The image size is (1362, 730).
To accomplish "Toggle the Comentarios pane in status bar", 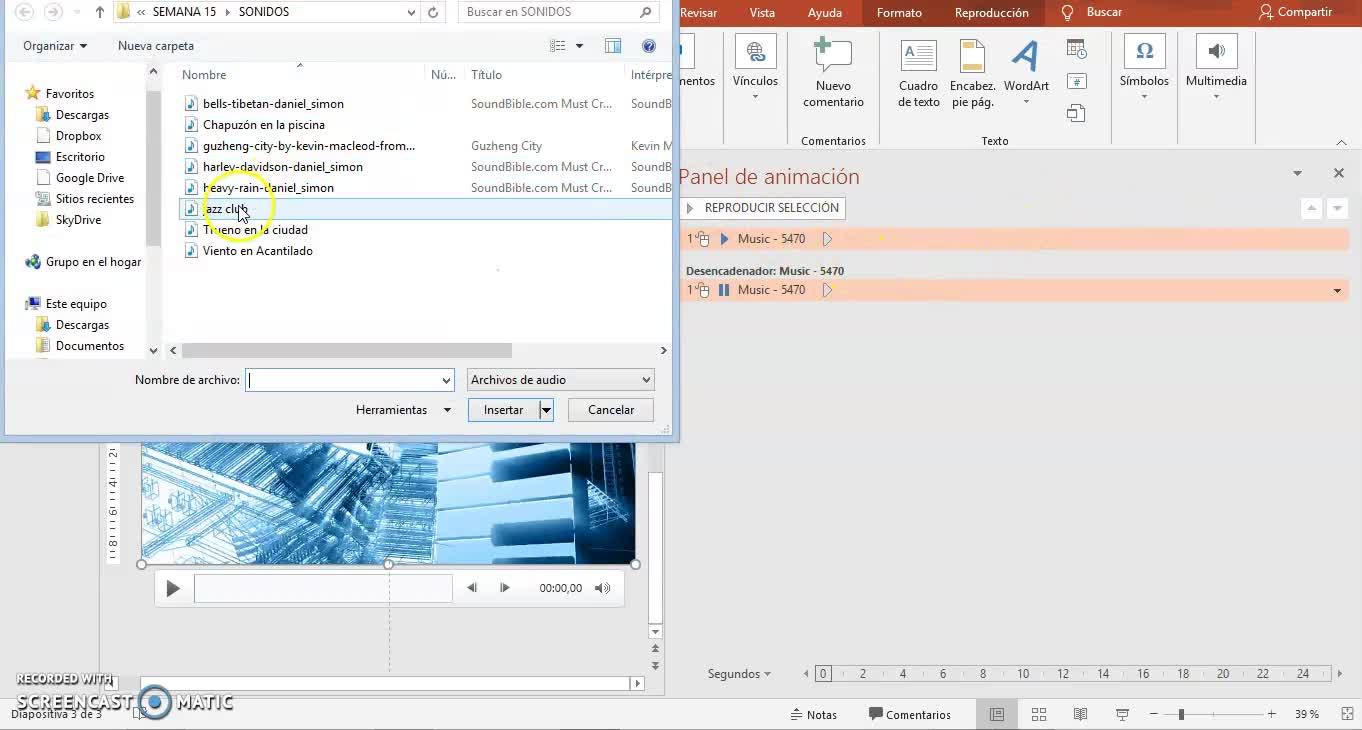I will [x=910, y=714].
